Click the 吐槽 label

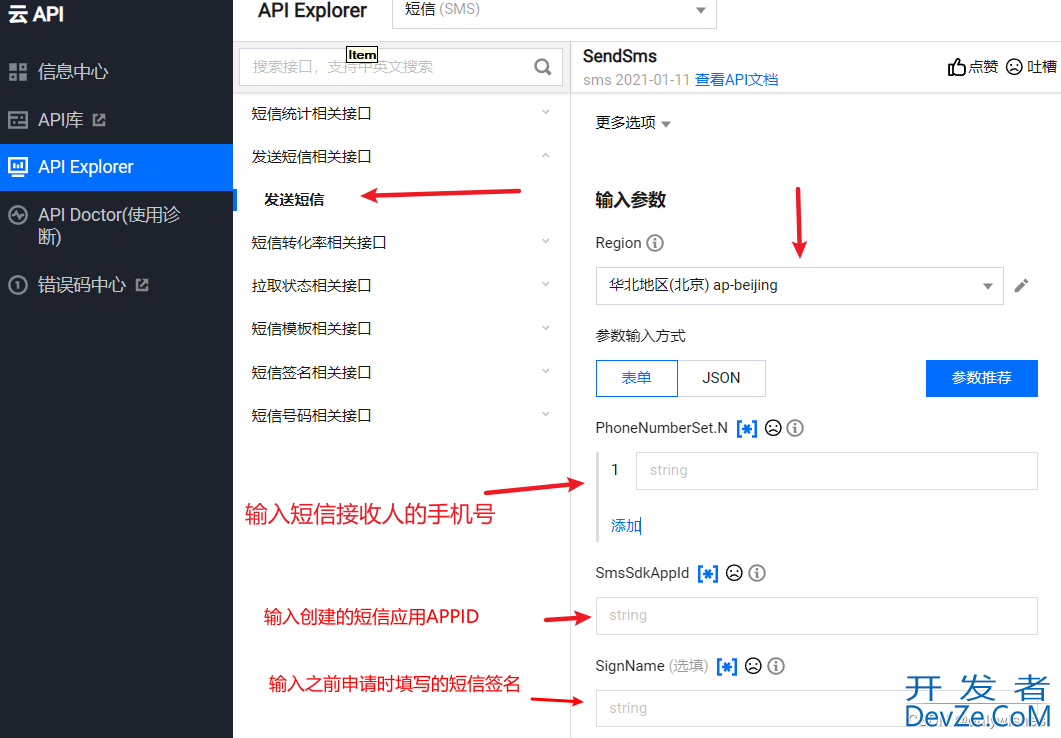1042,66
